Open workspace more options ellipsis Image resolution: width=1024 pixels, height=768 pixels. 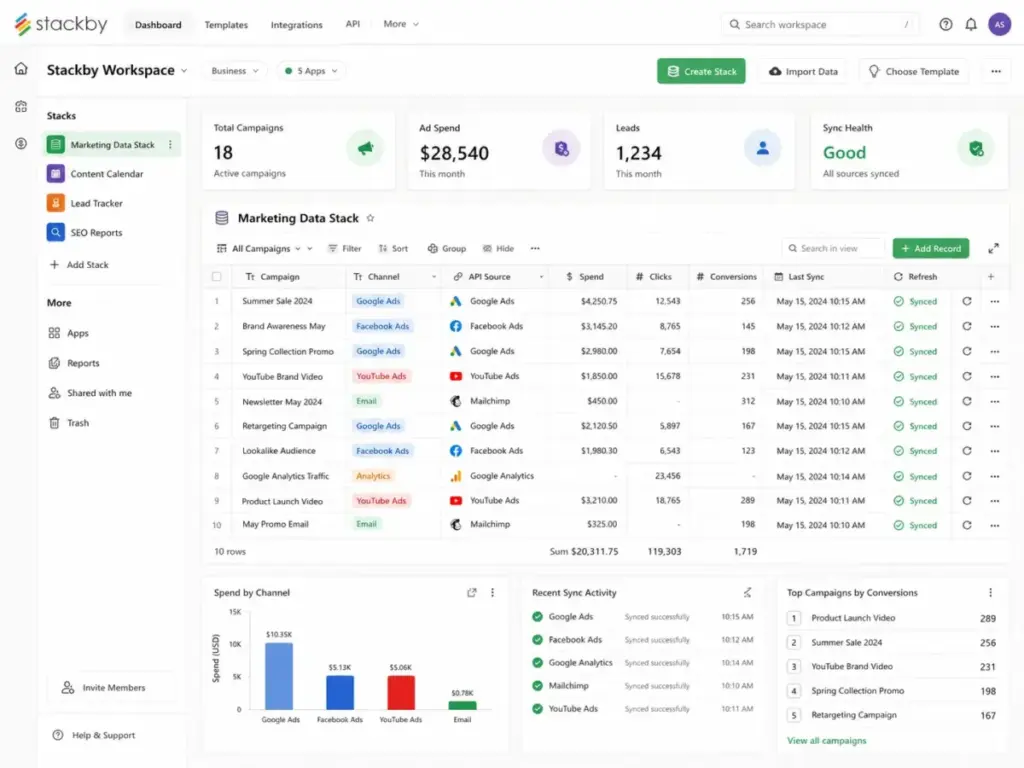pyautogui.click(x=995, y=71)
